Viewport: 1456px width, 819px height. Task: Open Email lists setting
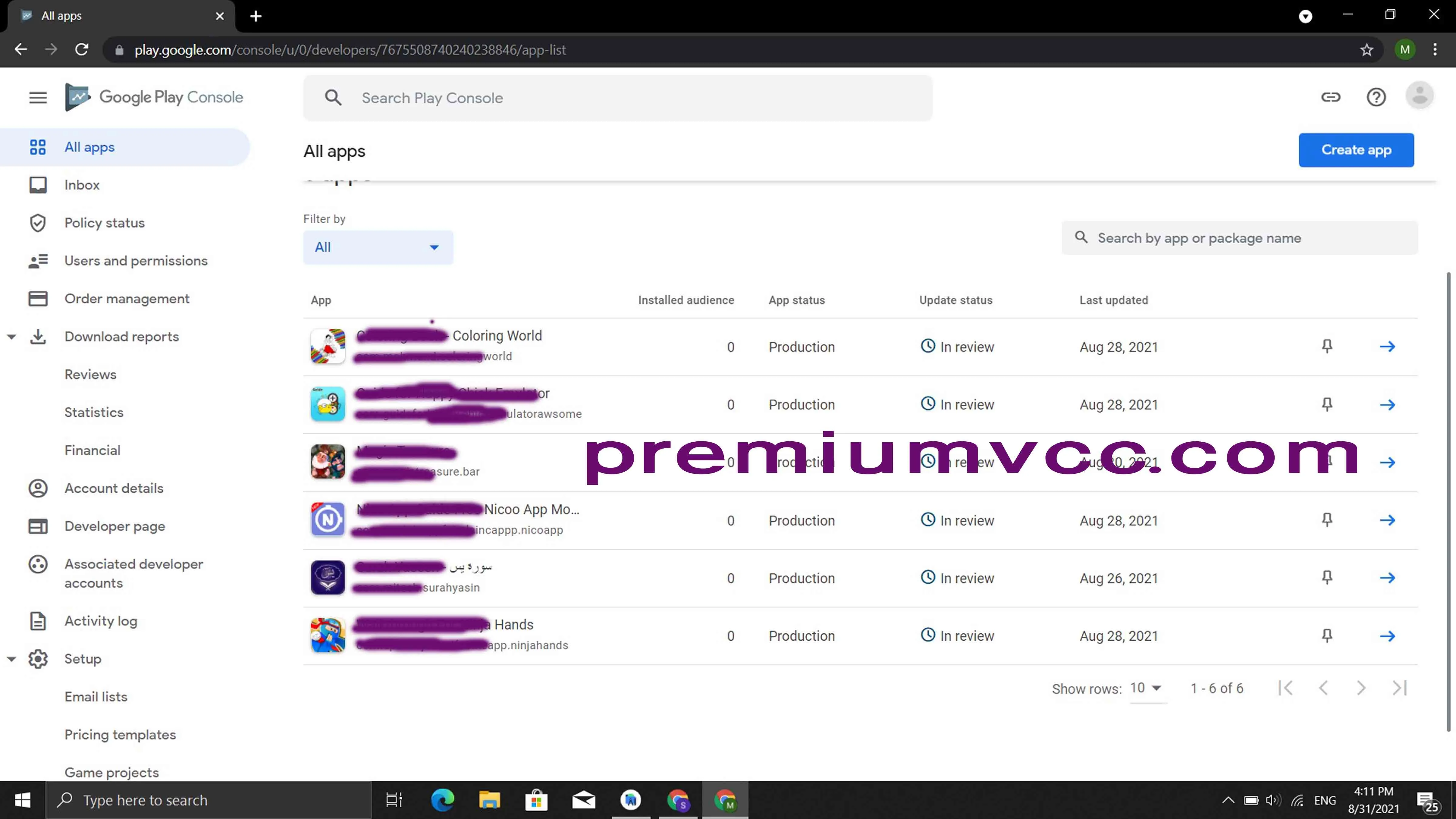click(x=96, y=696)
